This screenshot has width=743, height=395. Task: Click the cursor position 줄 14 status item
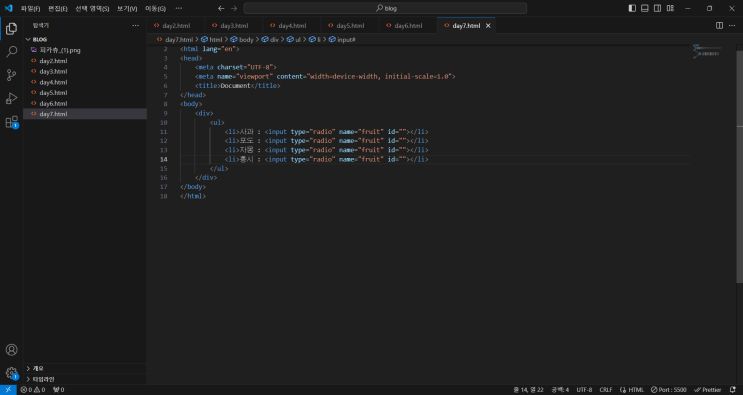(x=528, y=390)
